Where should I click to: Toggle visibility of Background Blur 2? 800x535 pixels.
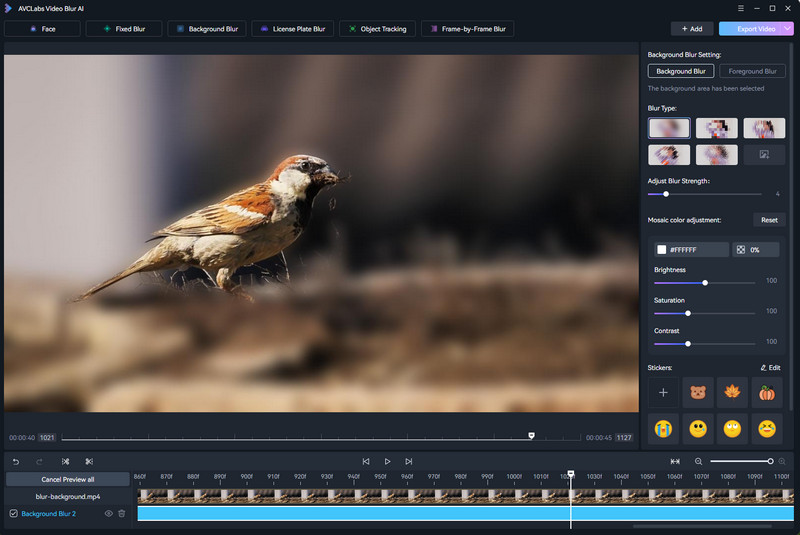109,514
